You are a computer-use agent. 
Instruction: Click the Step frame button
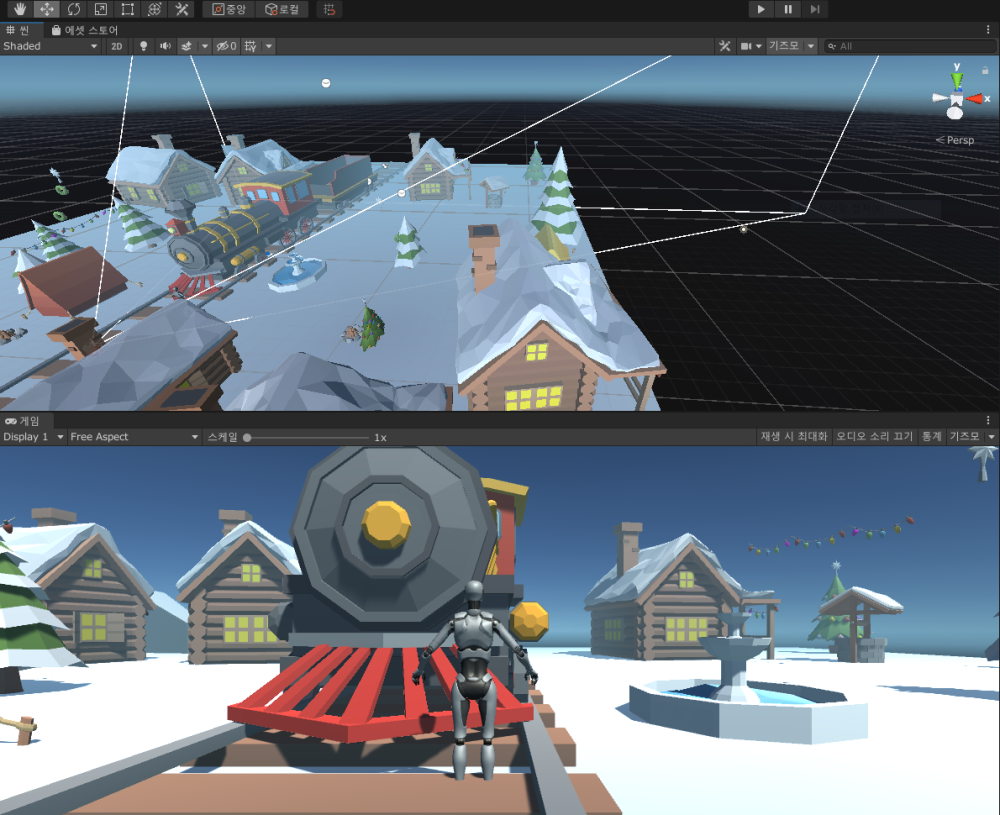(815, 9)
